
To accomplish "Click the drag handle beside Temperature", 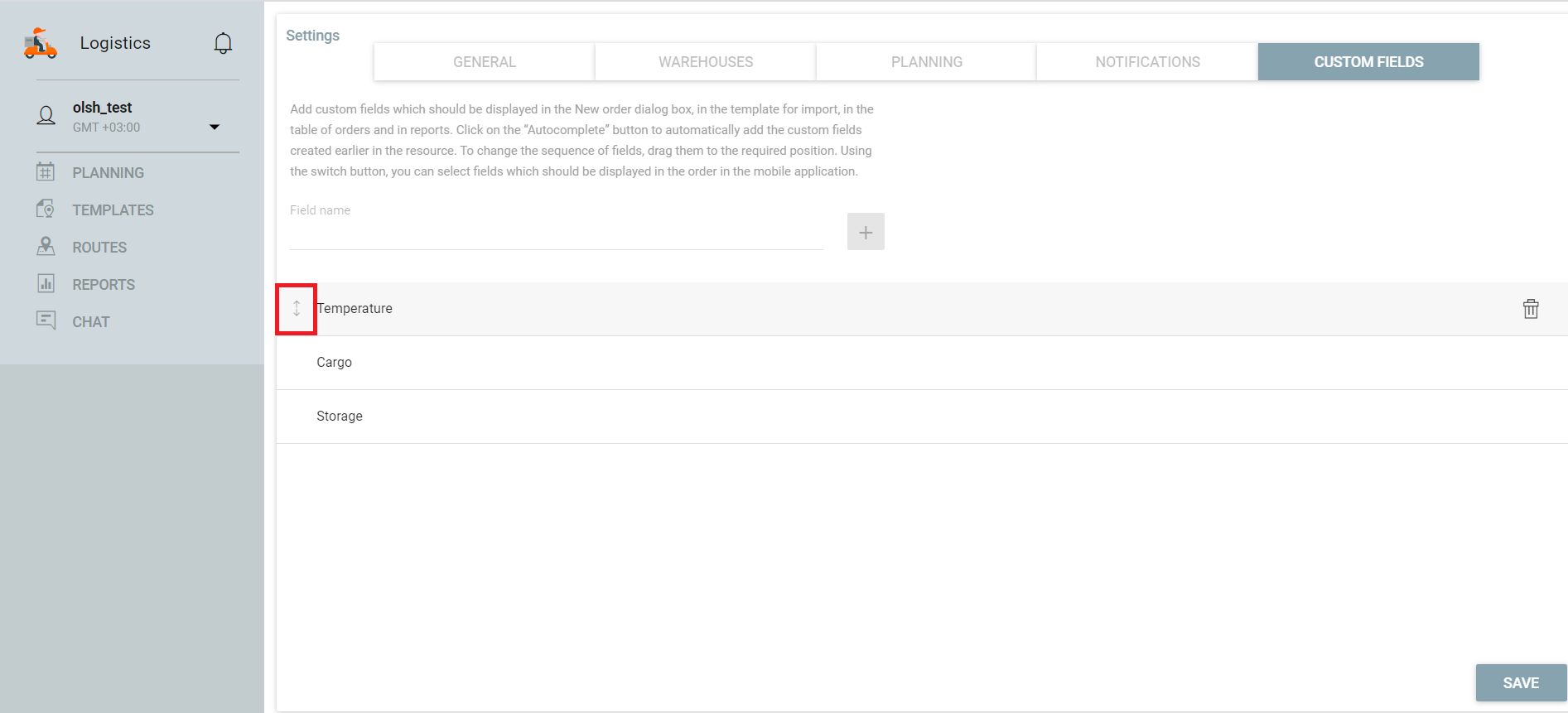I will coord(297,309).
